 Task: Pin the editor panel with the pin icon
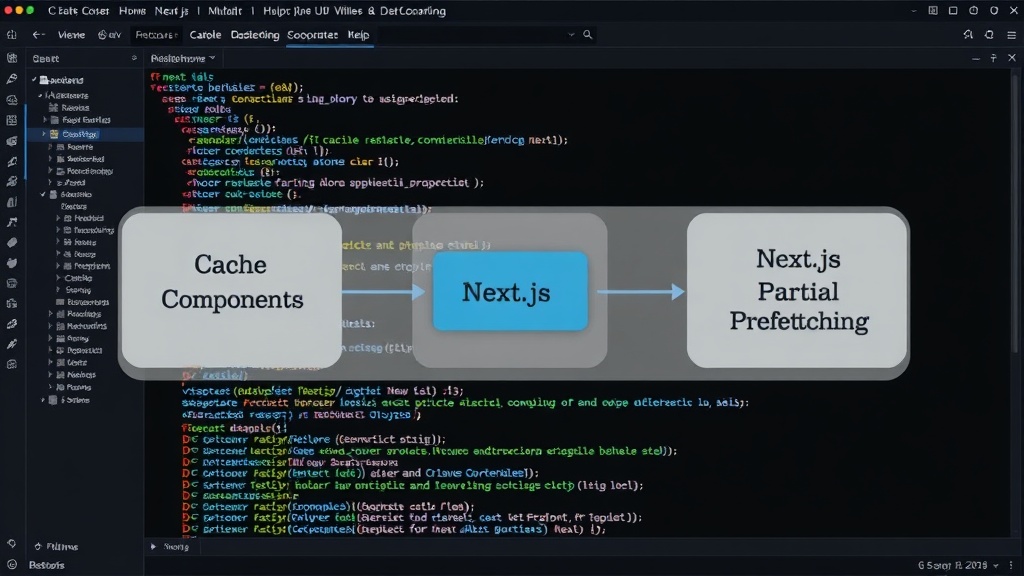tap(993, 58)
